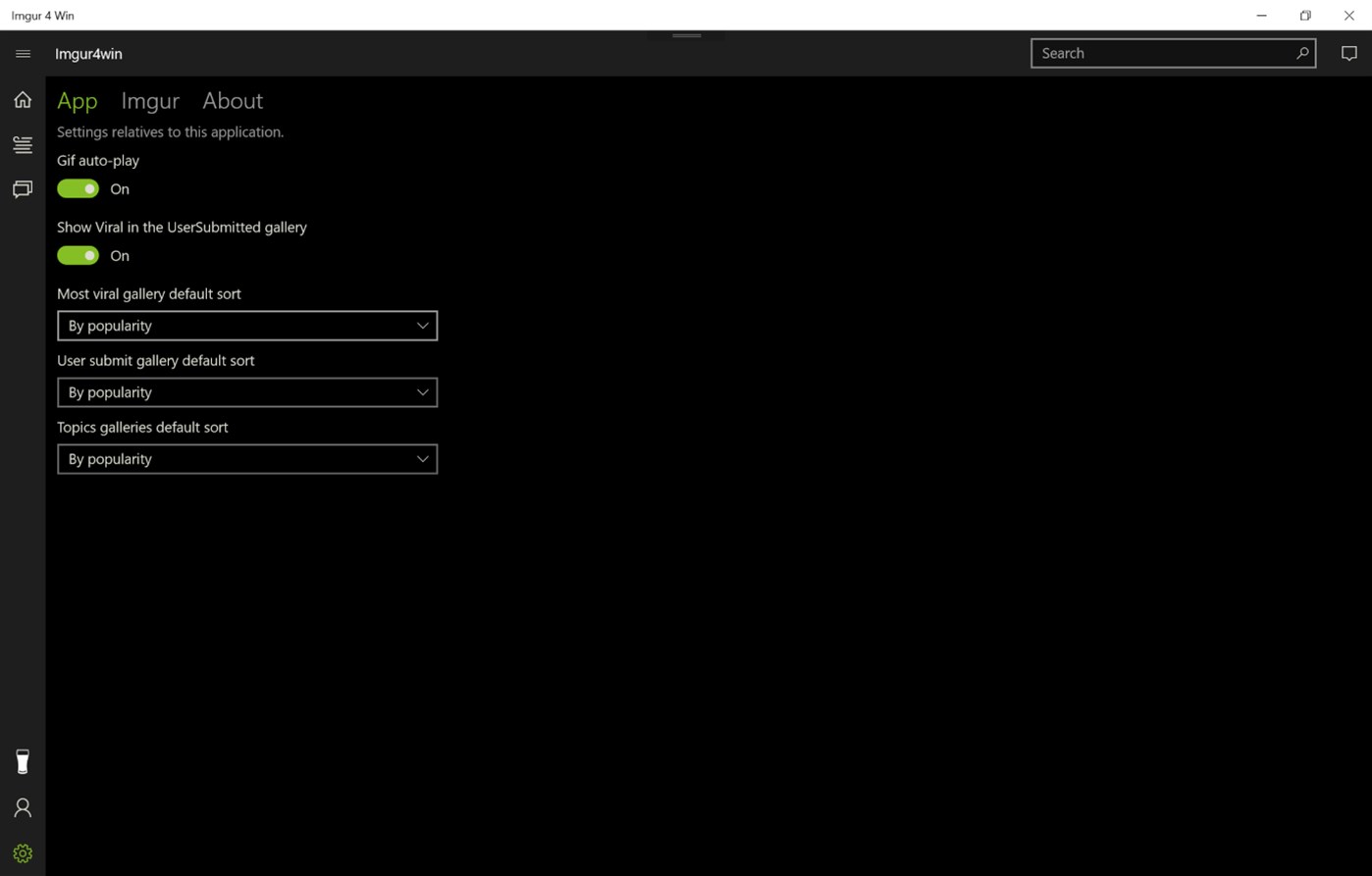
Task: Click the green settings gear icon
Action: point(23,853)
